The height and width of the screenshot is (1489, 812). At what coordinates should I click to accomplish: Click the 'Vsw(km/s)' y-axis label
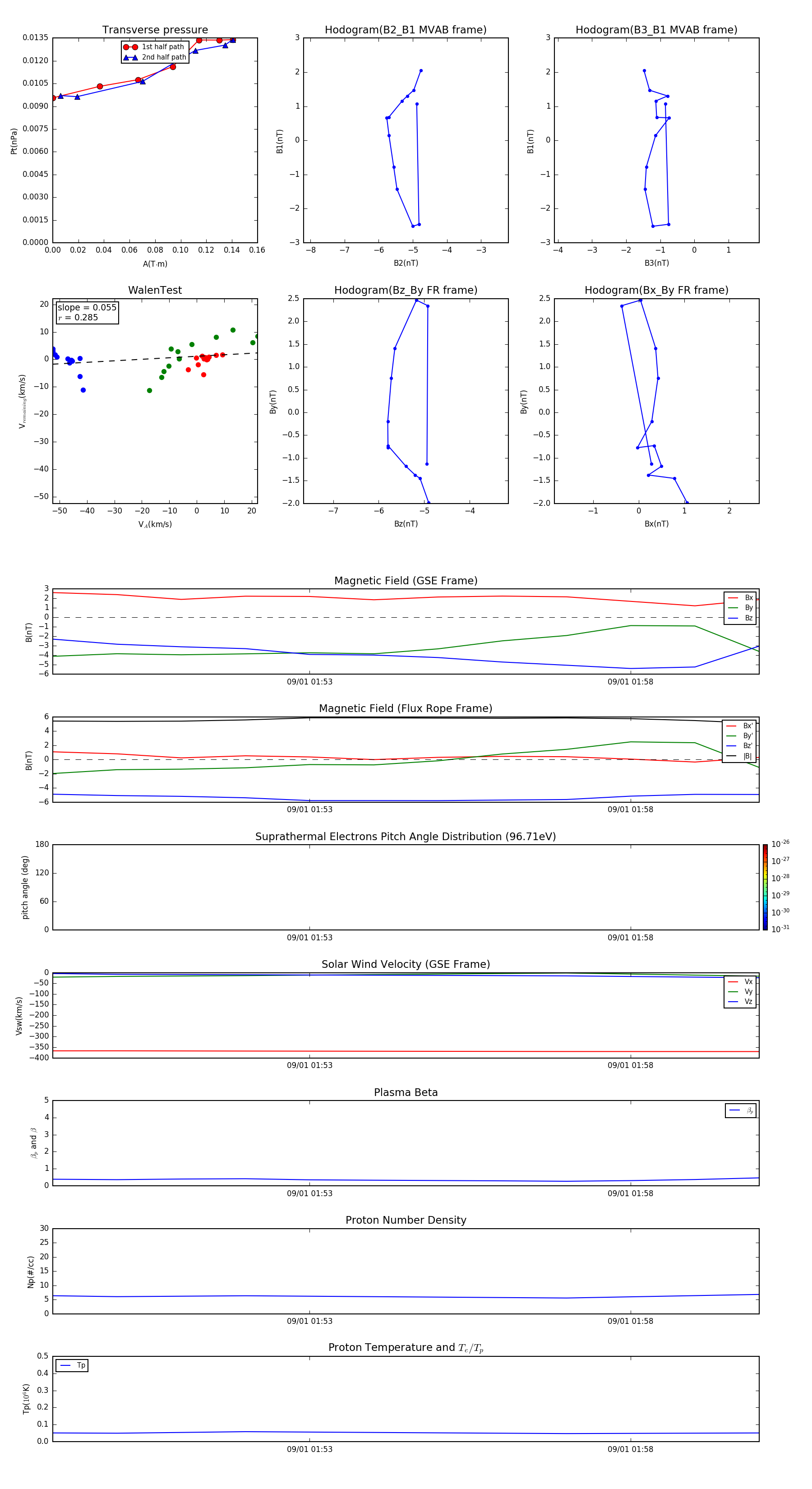coord(19,1016)
